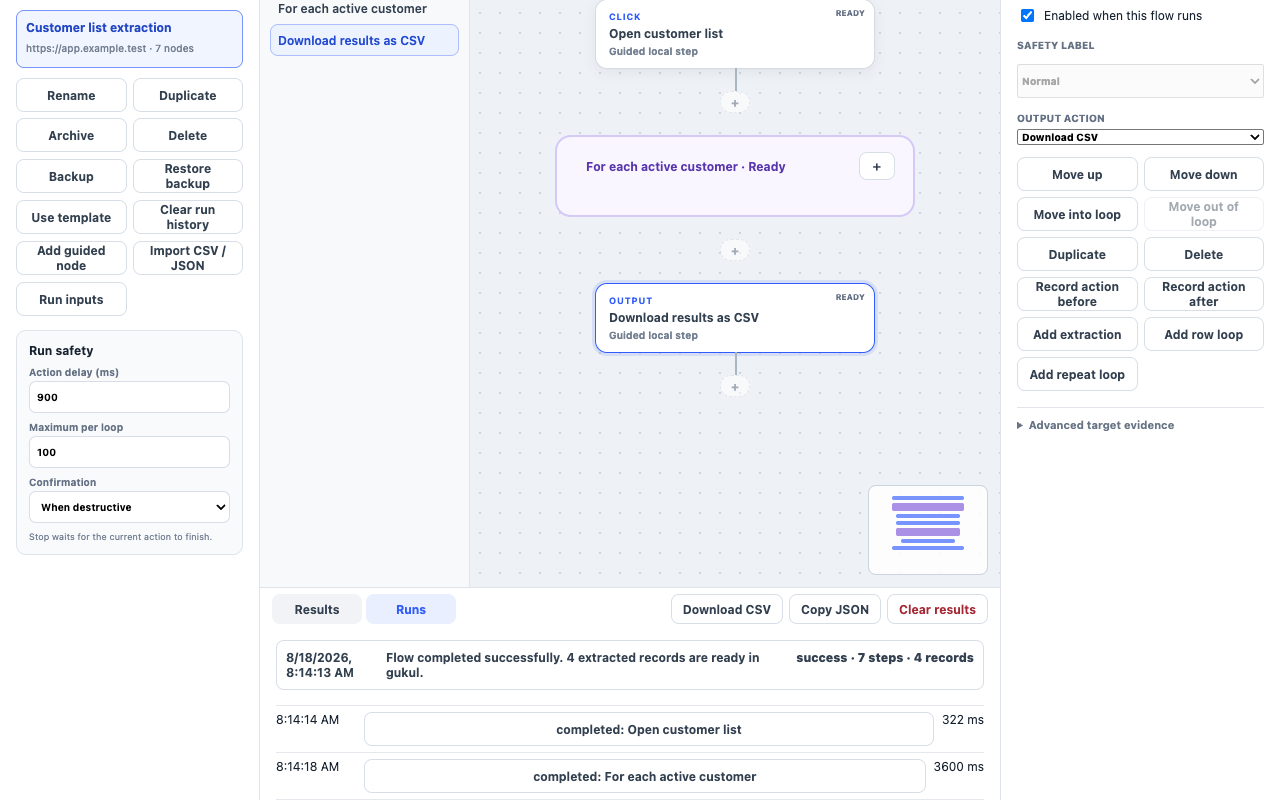Expand Advanced target evidence section
The image size is (1280, 800).
tap(1095, 425)
